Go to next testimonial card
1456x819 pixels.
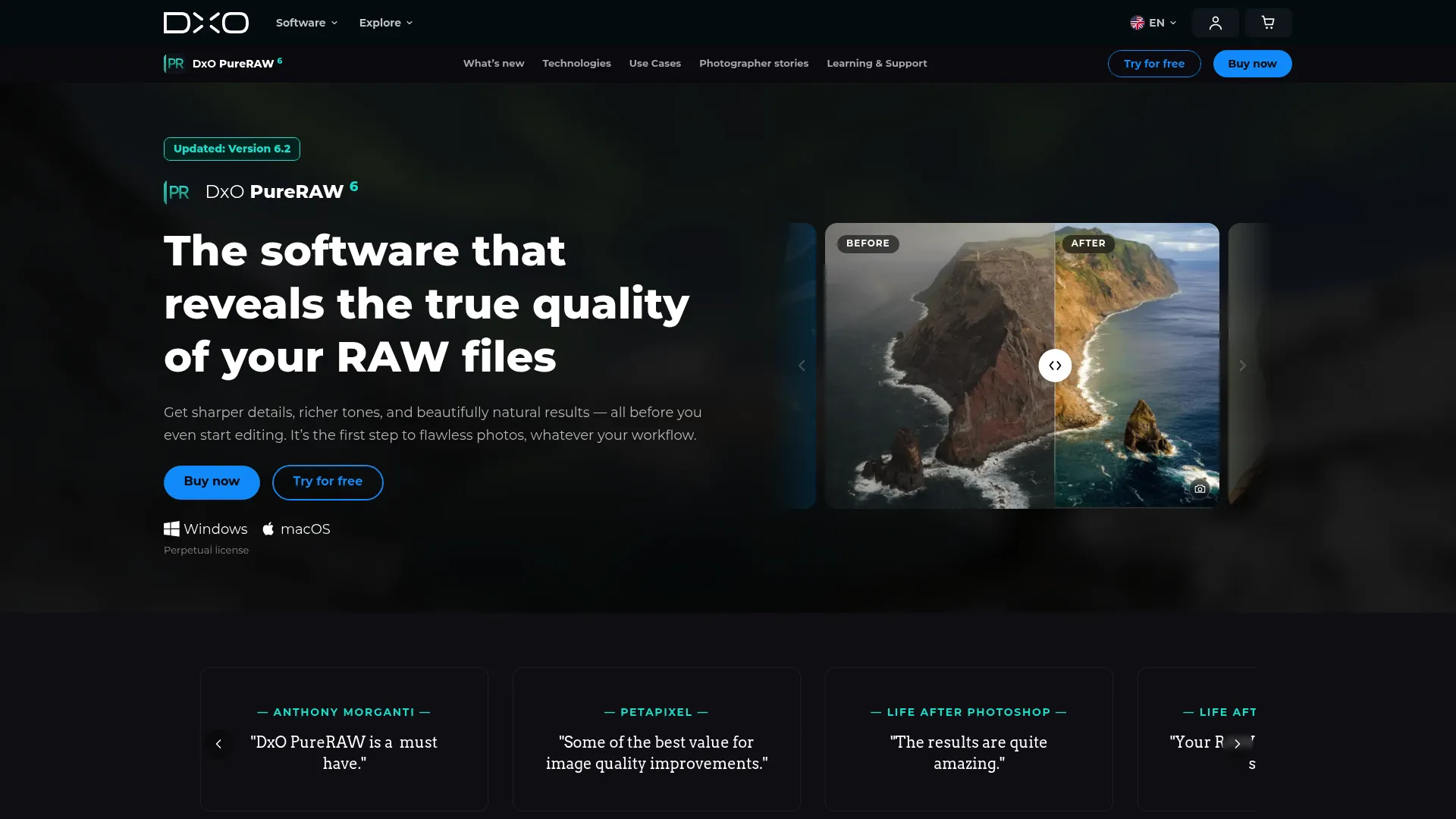point(1237,744)
